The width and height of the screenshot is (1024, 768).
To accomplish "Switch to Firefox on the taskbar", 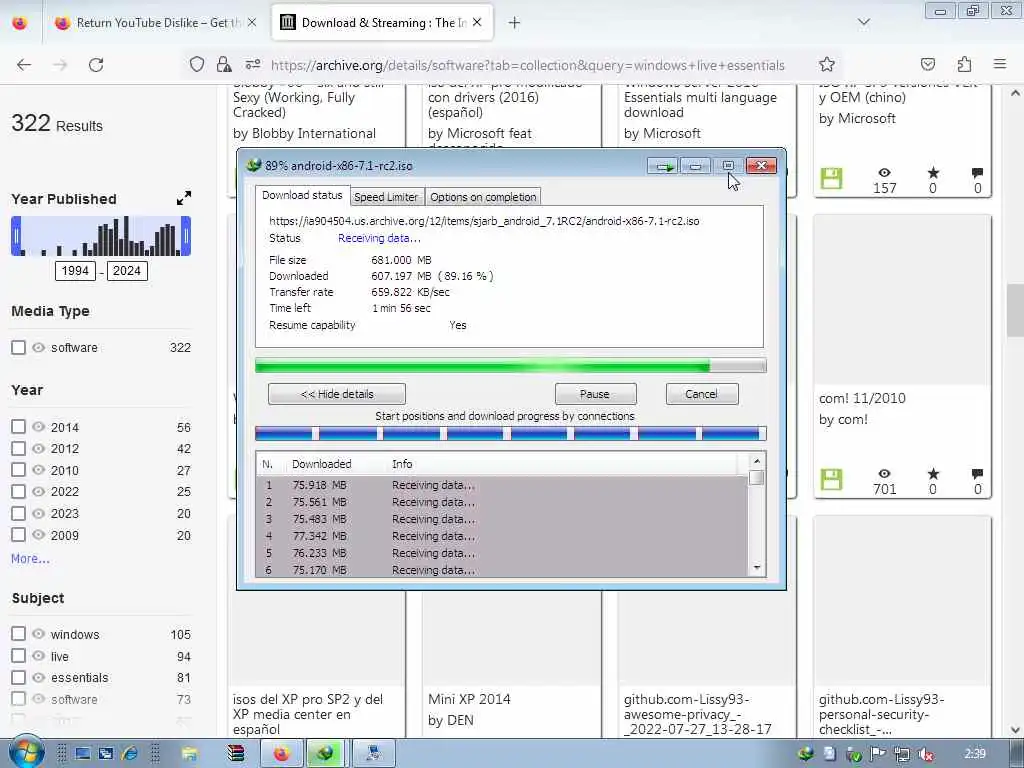I will 282,754.
